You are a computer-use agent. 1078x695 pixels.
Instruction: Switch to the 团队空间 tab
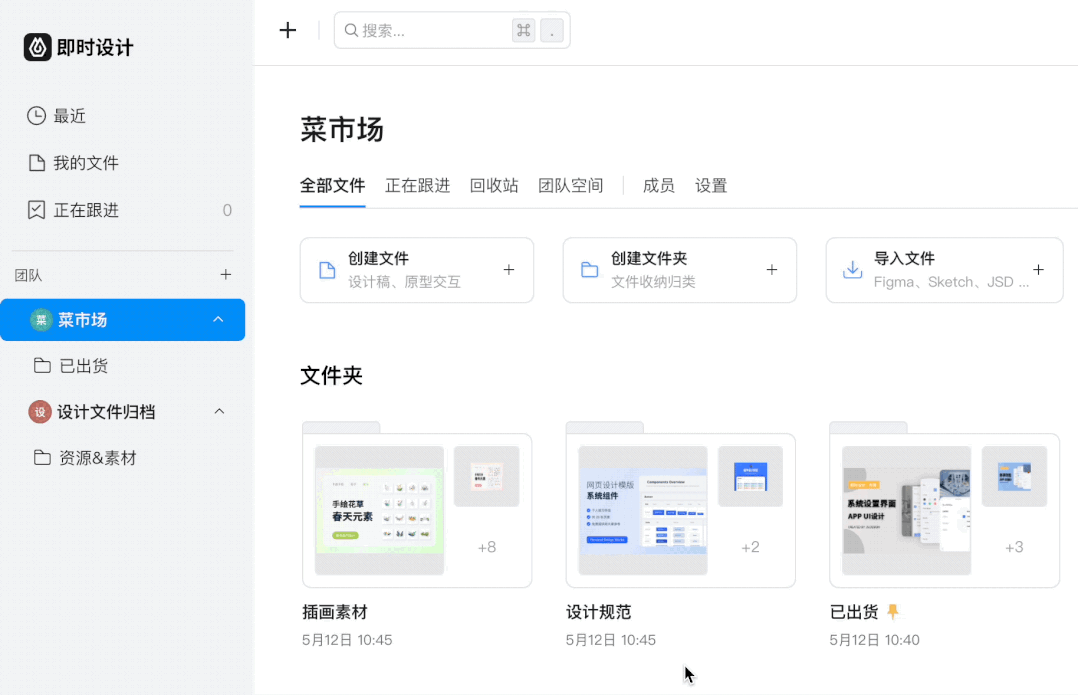[571, 186]
